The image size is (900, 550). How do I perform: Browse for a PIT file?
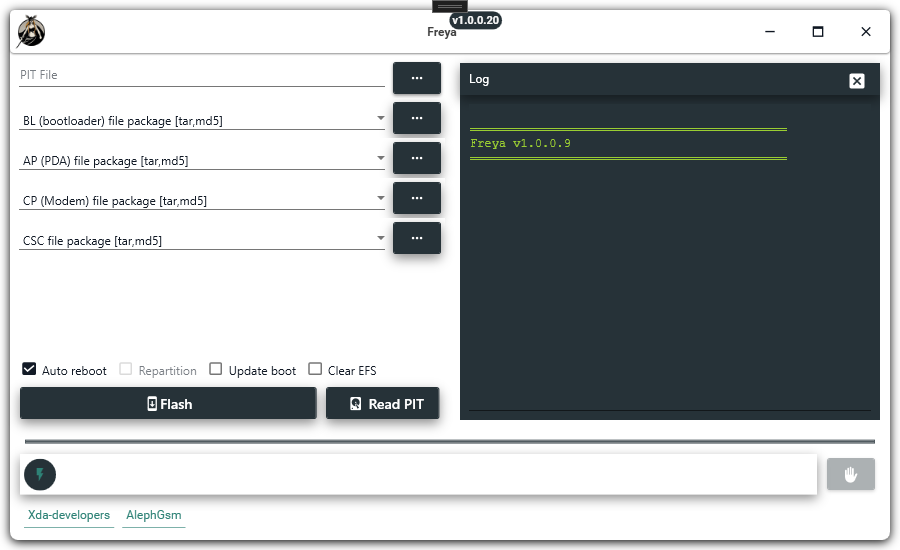417,78
